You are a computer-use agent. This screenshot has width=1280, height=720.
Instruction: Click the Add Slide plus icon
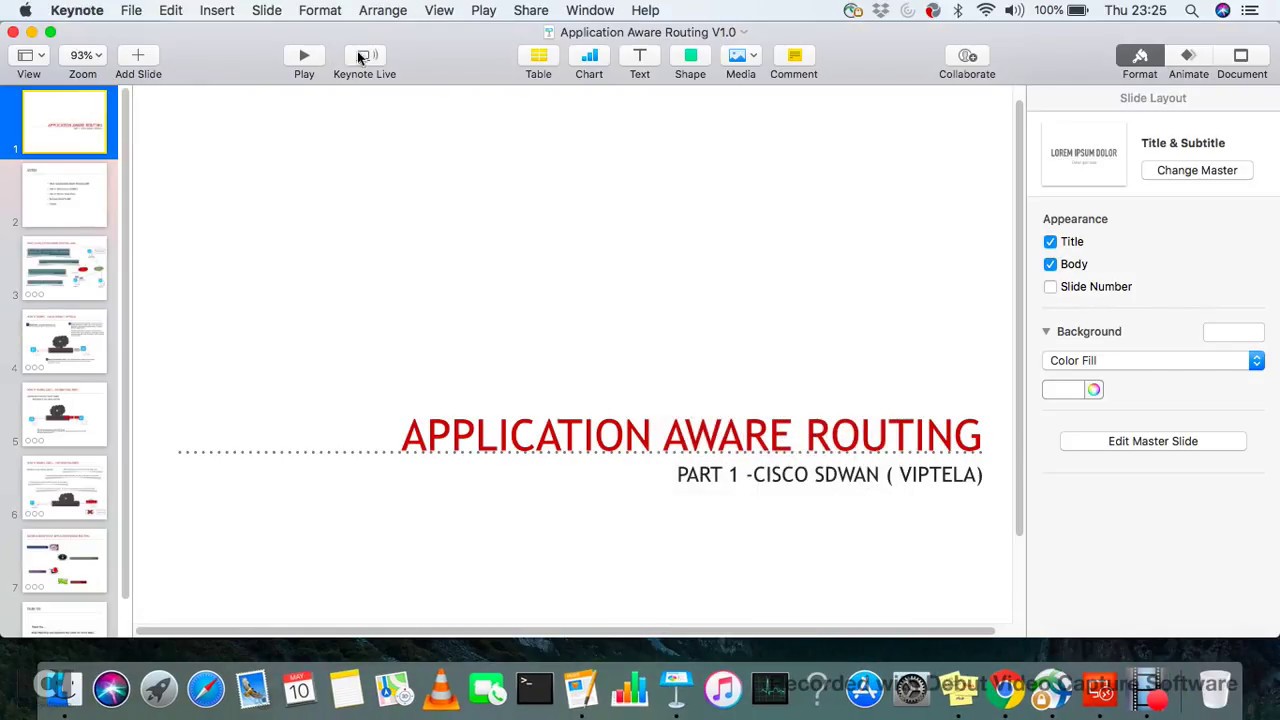click(138, 56)
